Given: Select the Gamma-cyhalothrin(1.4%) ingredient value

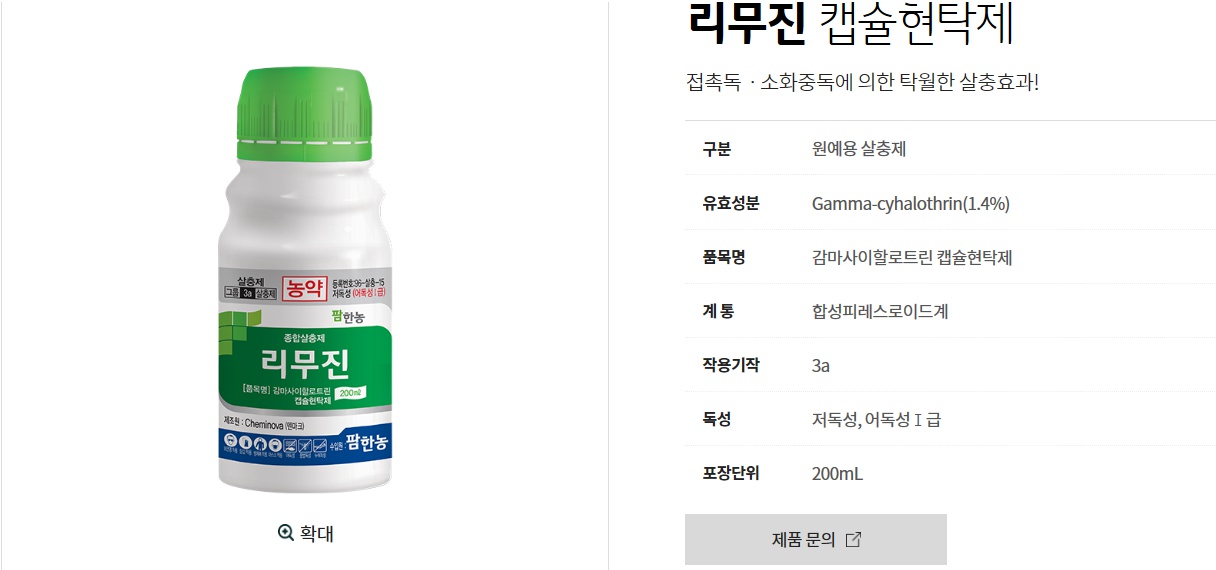Looking at the screenshot, I should click(911, 204).
